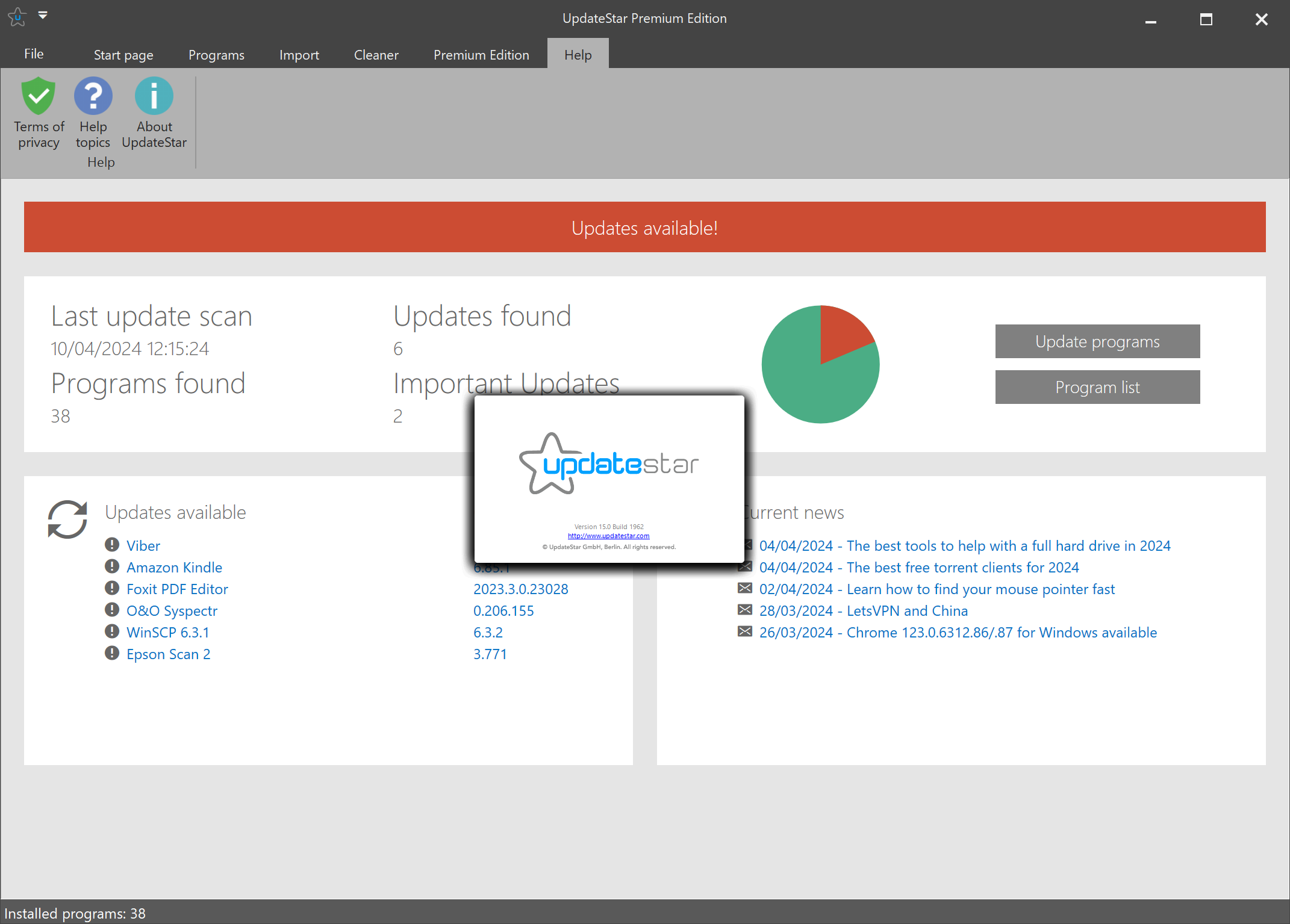The height and width of the screenshot is (924, 1290).
Task: Open the updatestar.com link in About dialog
Action: coord(608,536)
